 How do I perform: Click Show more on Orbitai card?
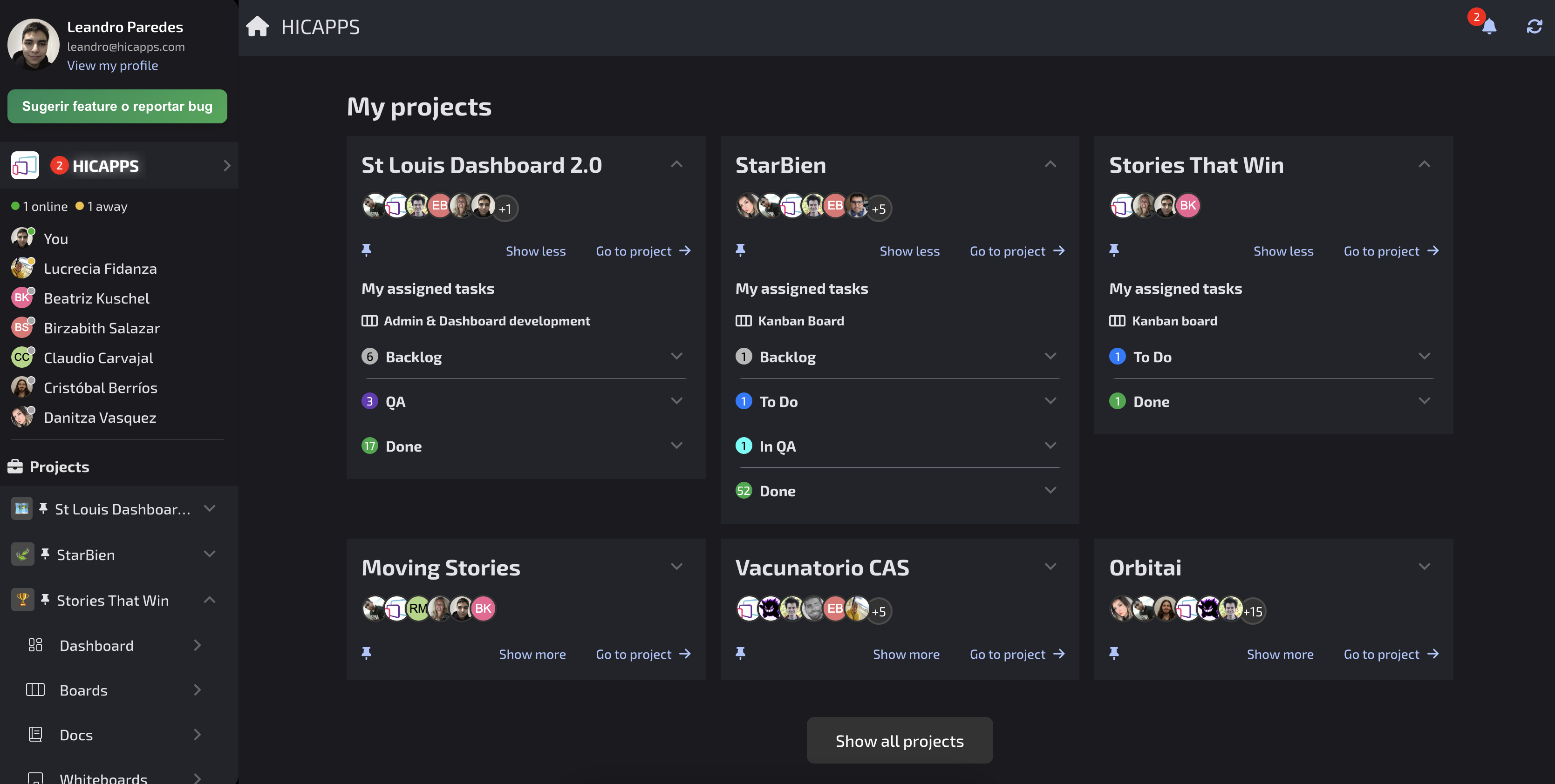point(1280,654)
